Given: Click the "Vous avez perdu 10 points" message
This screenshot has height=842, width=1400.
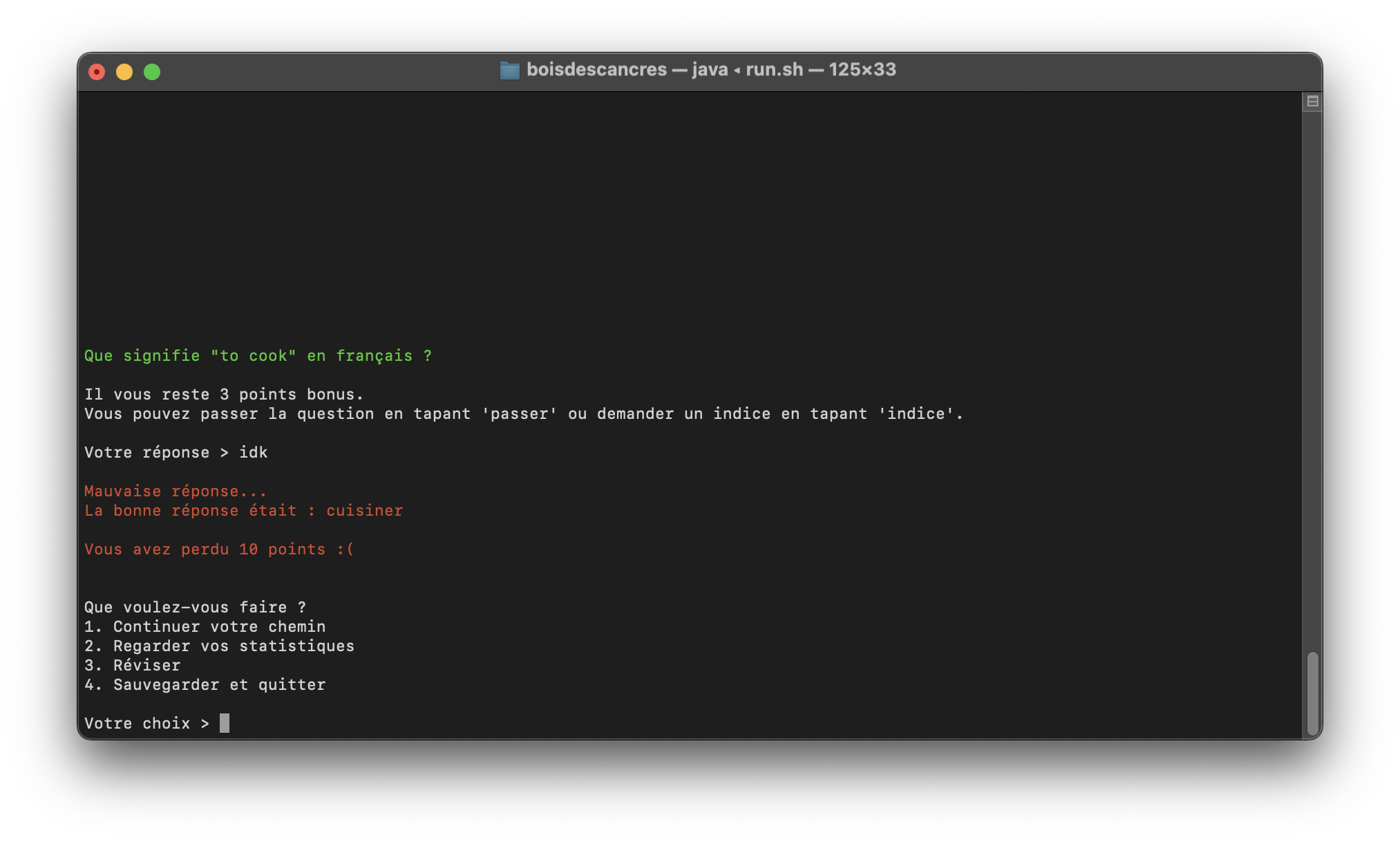Looking at the screenshot, I should pyautogui.click(x=218, y=550).
